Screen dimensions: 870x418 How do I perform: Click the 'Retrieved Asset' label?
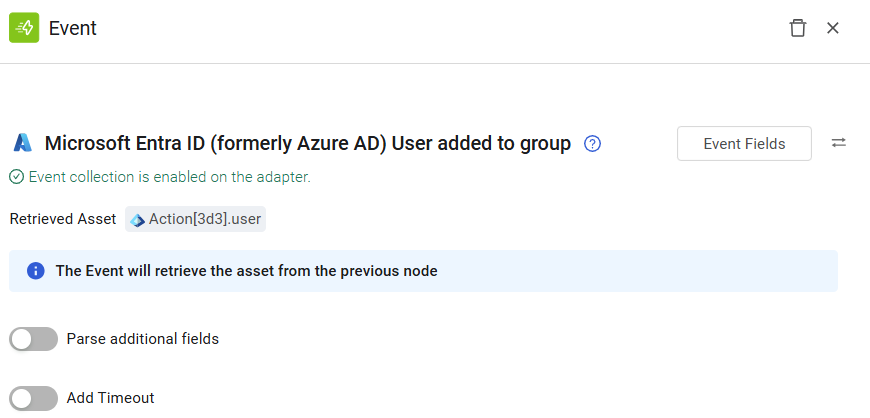(x=63, y=219)
